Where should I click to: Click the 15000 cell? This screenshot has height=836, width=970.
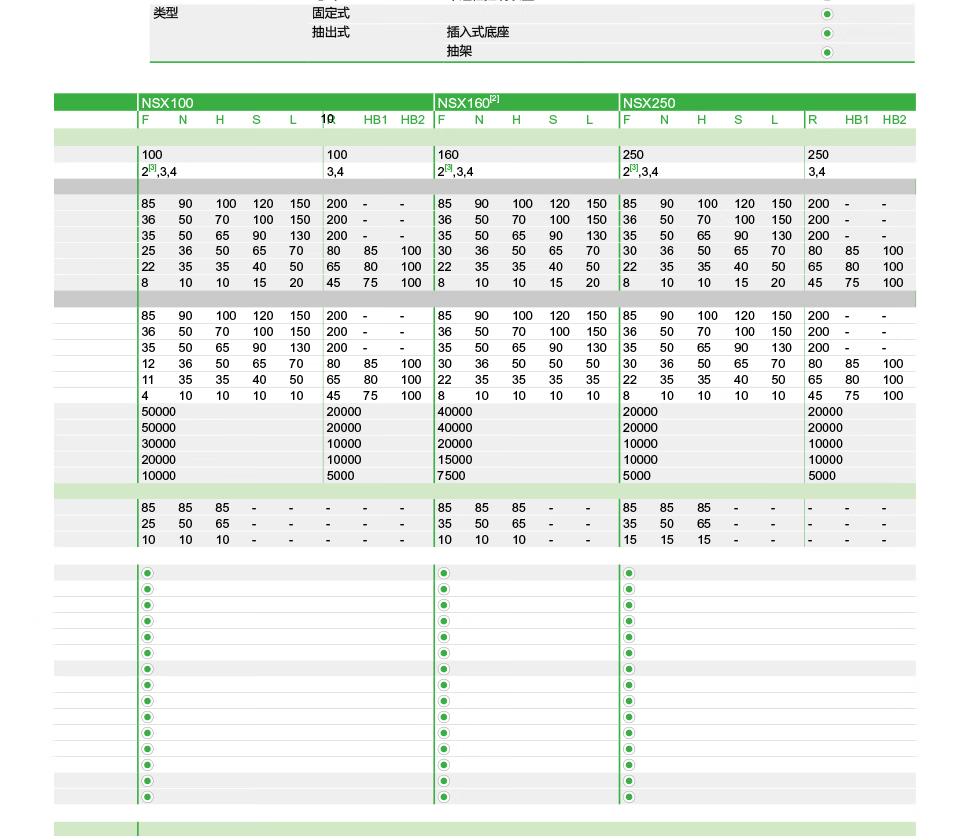455,460
